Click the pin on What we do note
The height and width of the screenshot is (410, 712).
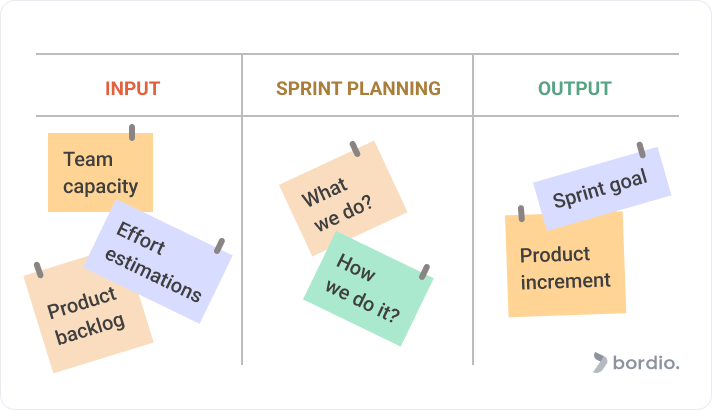click(355, 148)
